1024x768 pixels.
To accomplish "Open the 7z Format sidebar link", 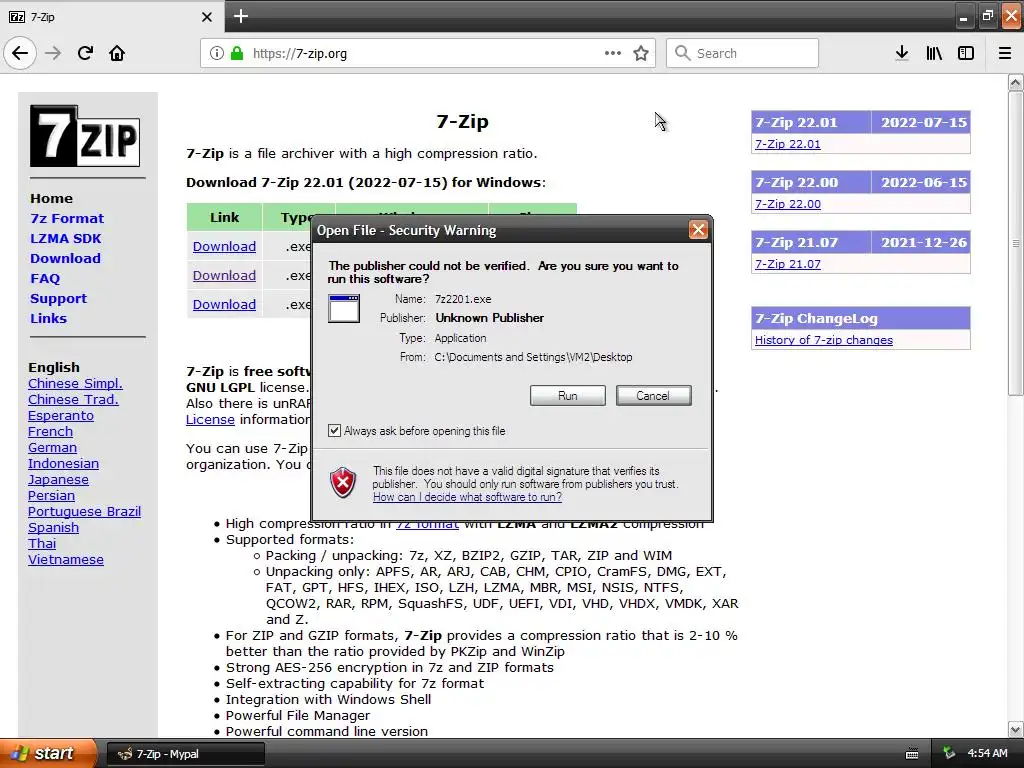I will point(67,219).
